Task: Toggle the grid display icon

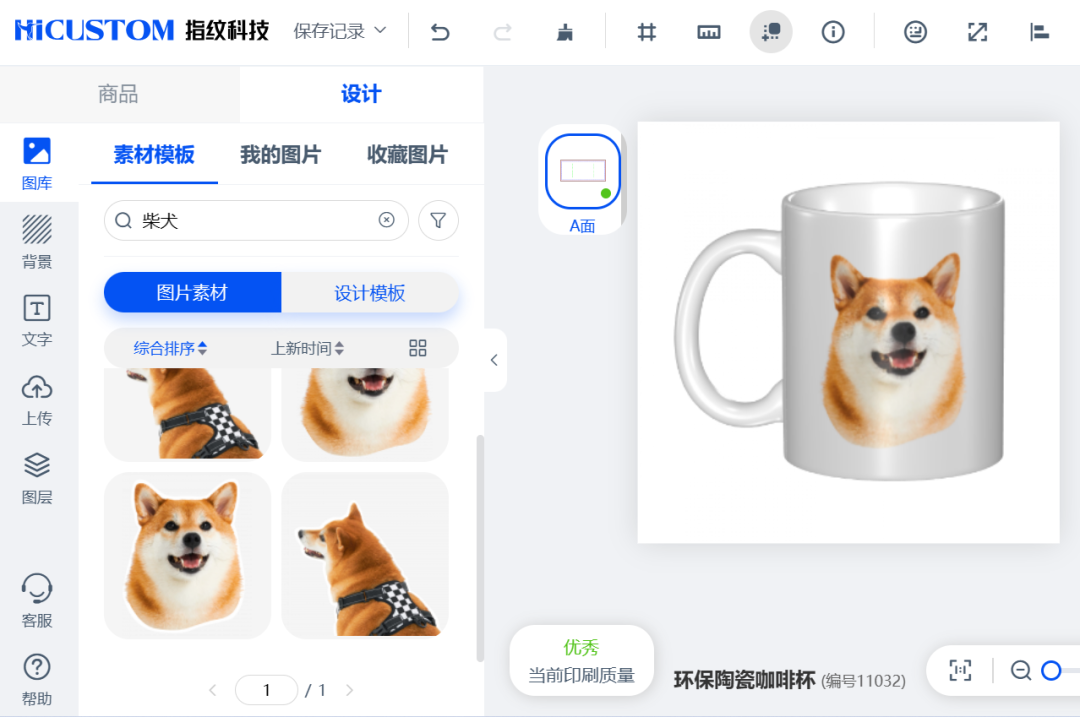Action: click(646, 31)
